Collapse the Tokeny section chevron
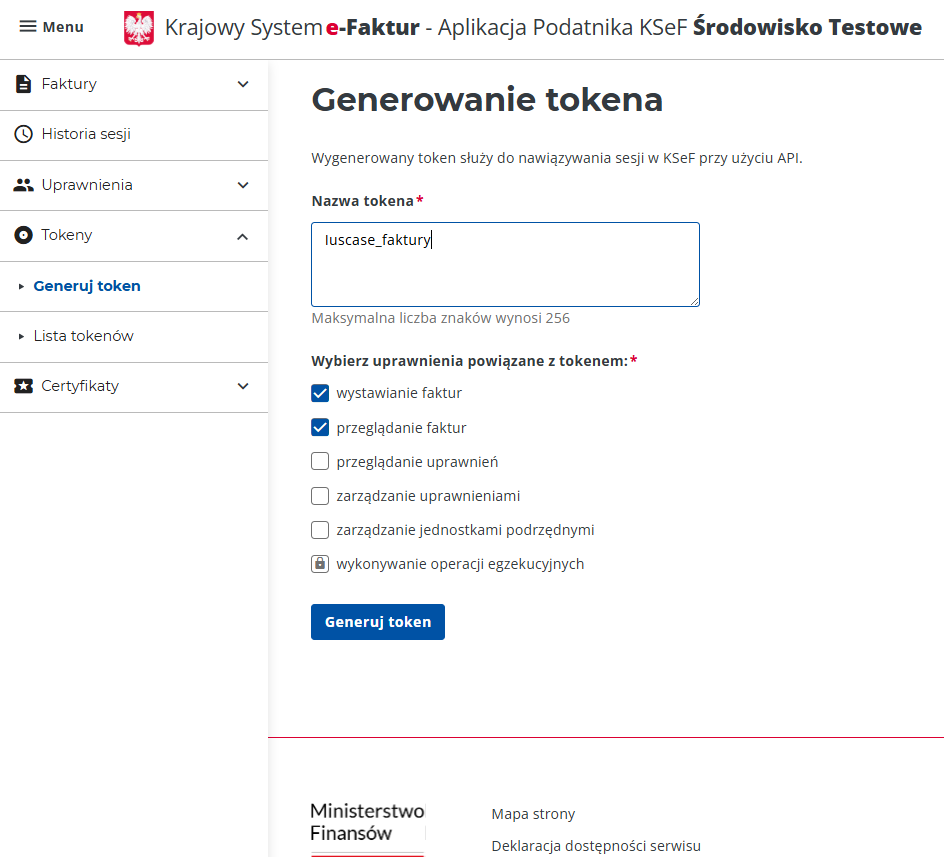Image resolution: width=944 pixels, height=857 pixels. click(x=243, y=236)
